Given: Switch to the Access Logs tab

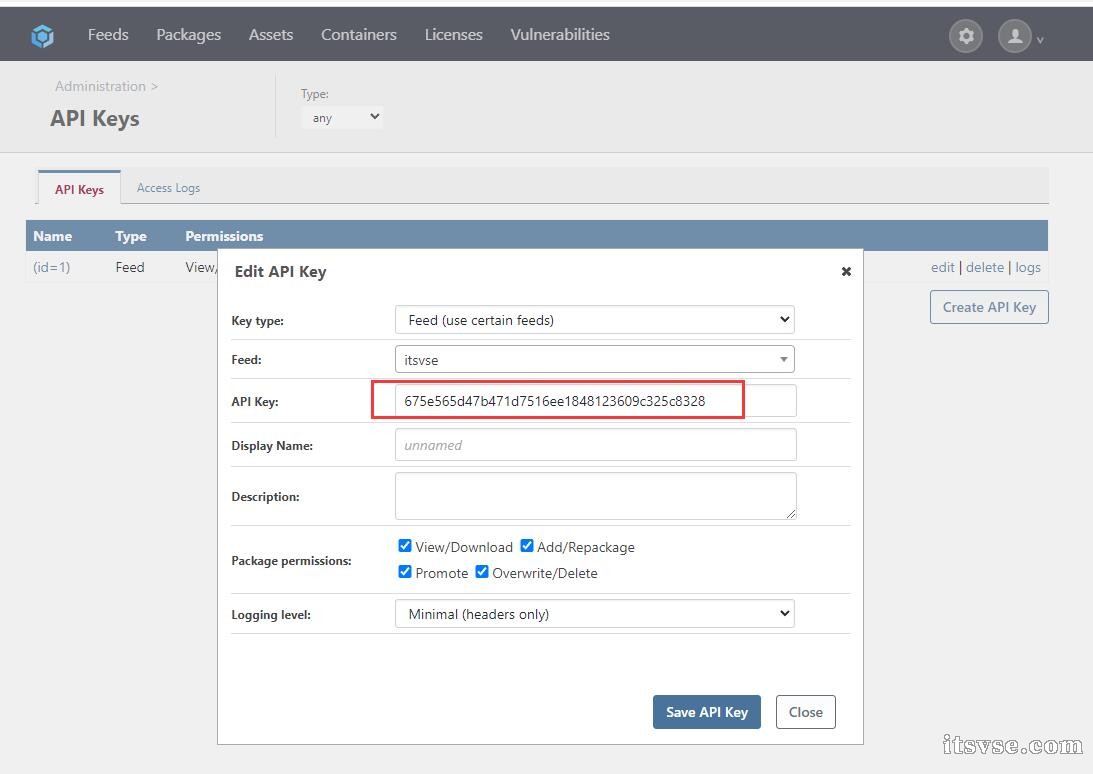Looking at the screenshot, I should pos(168,188).
